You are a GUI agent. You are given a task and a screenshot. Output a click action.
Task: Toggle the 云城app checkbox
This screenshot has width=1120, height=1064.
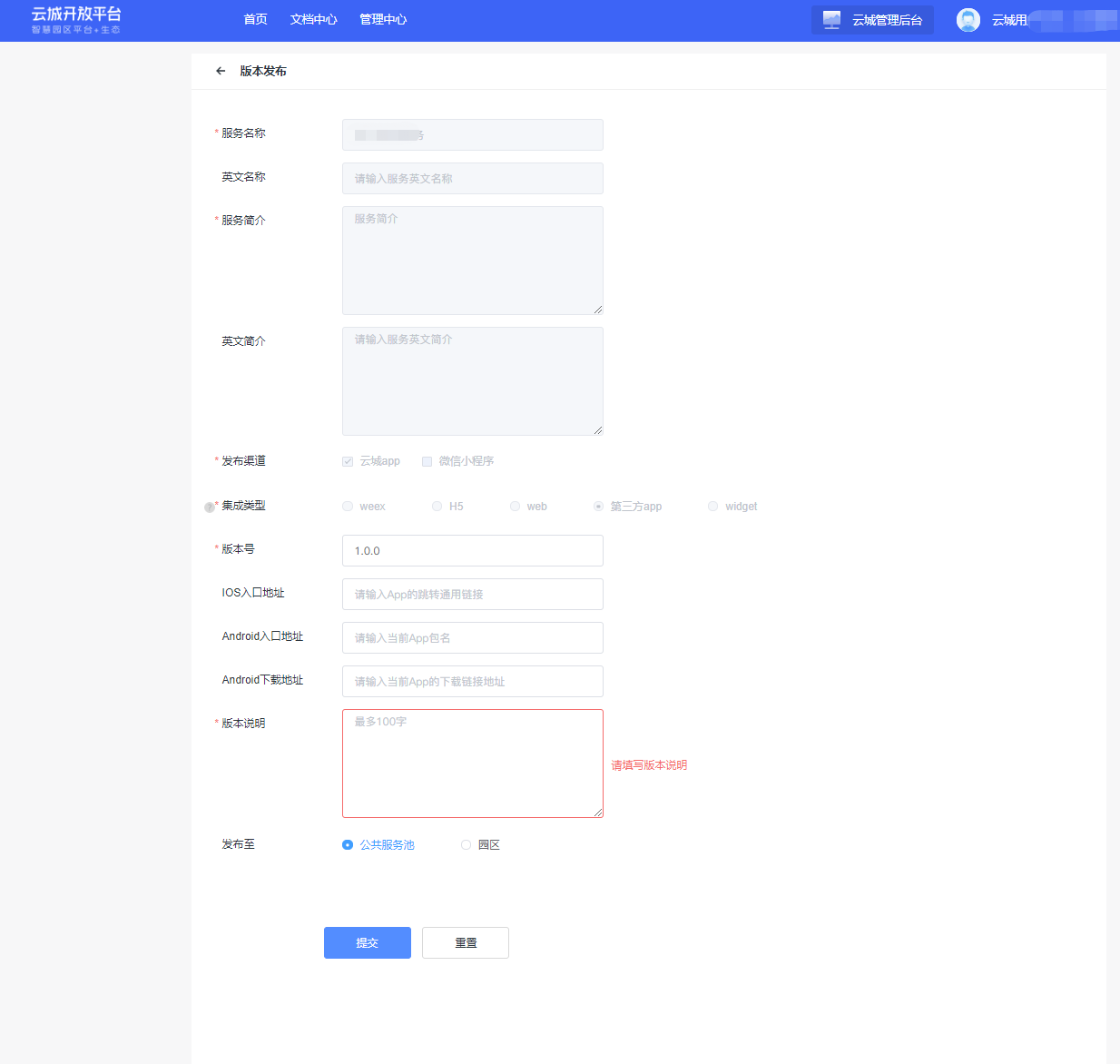(x=348, y=461)
